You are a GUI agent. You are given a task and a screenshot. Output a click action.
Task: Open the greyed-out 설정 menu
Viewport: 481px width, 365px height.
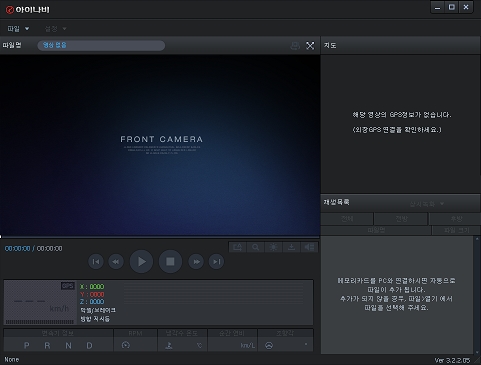(55, 29)
